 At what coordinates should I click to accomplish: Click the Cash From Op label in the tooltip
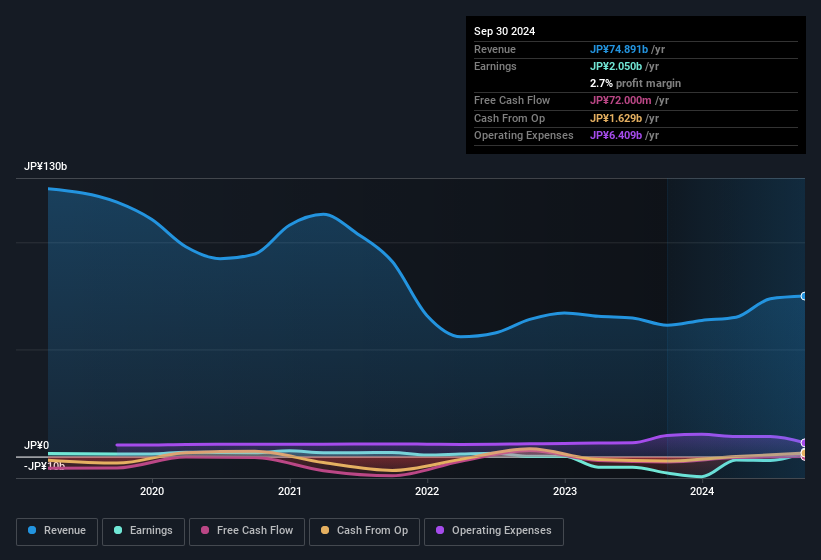tap(509, 118)
